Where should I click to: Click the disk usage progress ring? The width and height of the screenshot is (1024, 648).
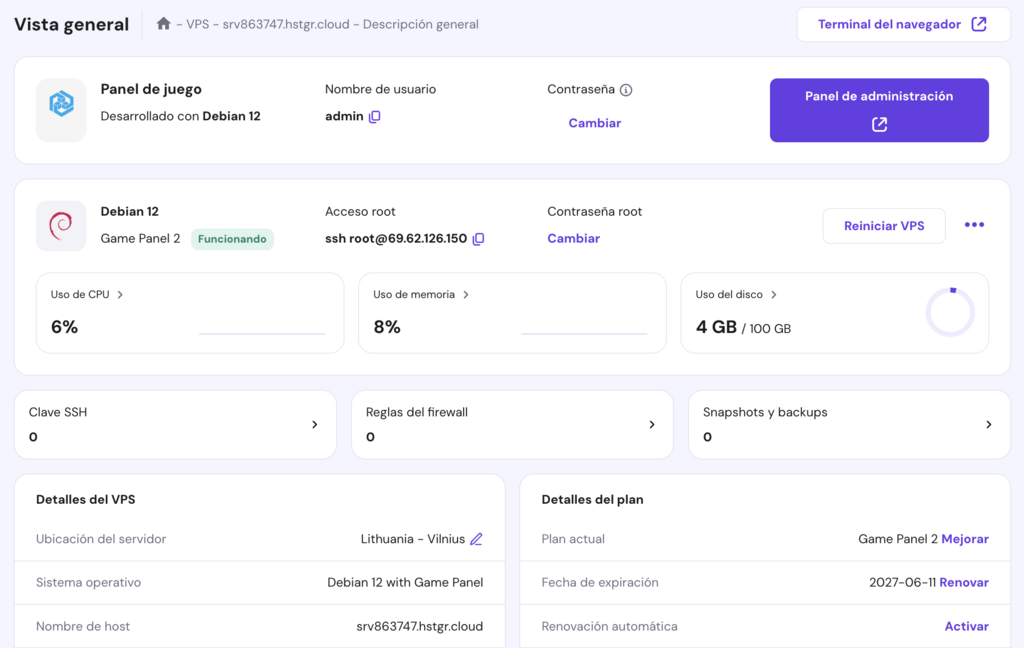point(950,311)
